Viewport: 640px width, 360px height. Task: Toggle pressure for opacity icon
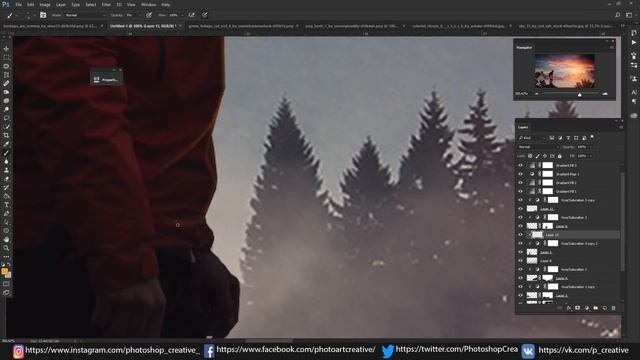coord(149,15)
